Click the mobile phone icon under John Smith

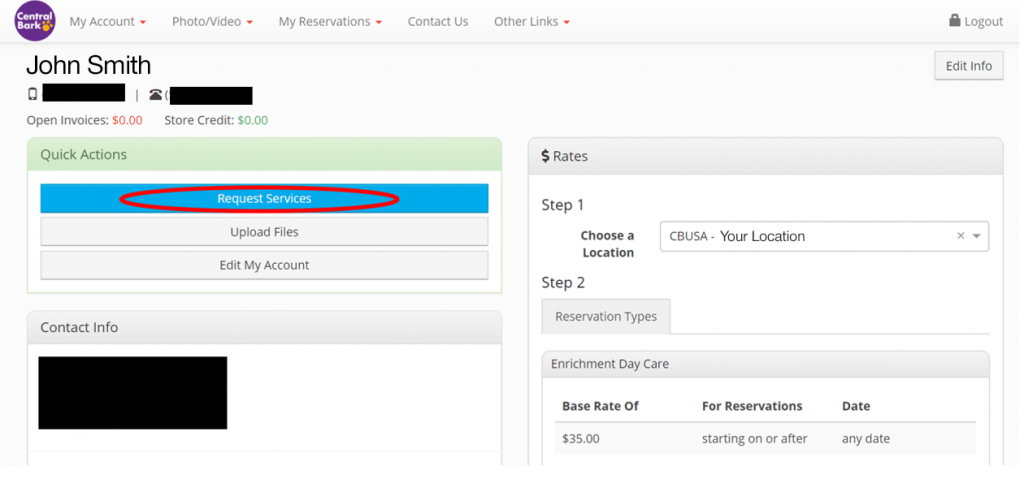[33, 94]
